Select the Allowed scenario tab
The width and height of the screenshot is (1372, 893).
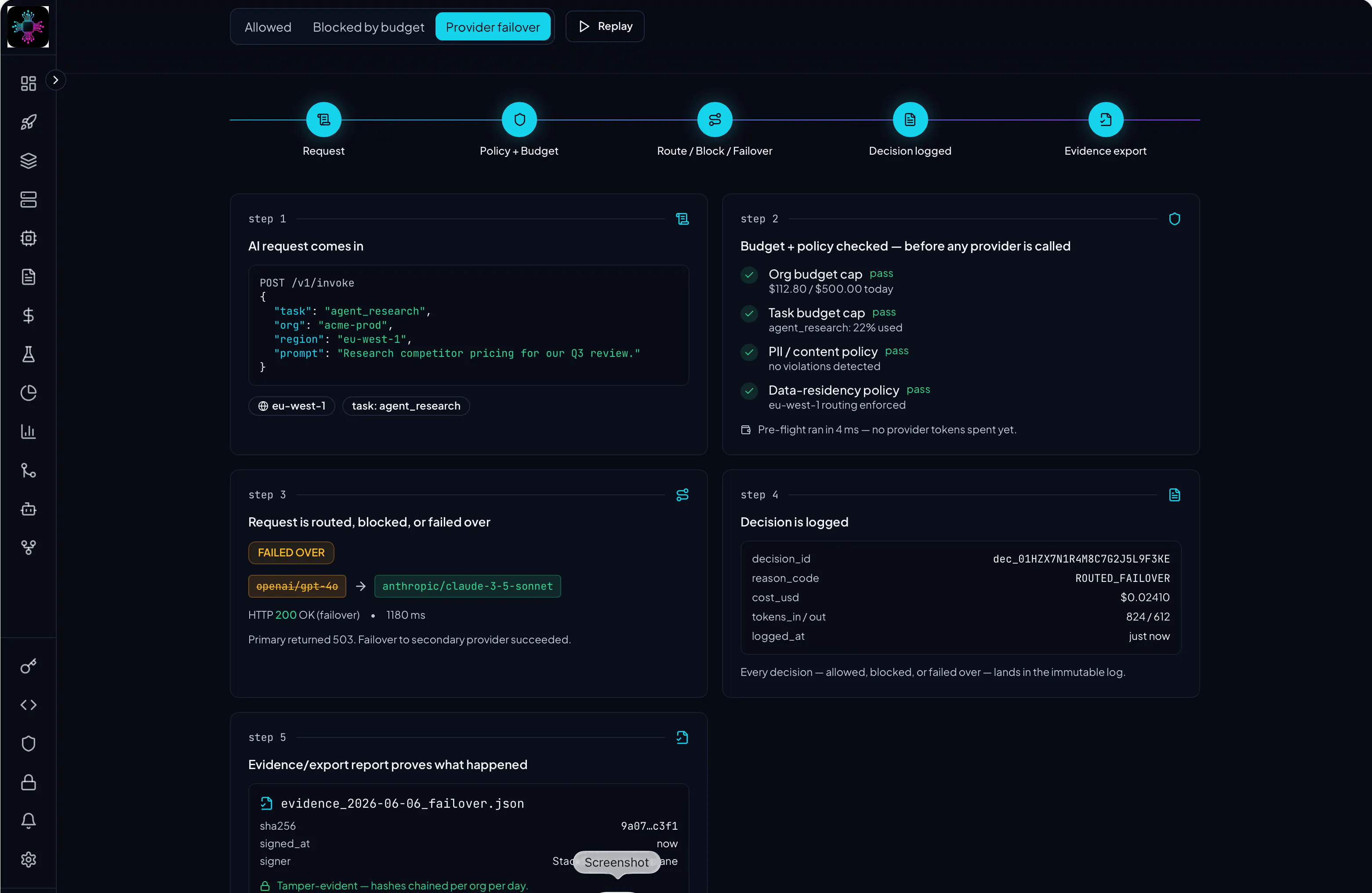tap(268, 27)
